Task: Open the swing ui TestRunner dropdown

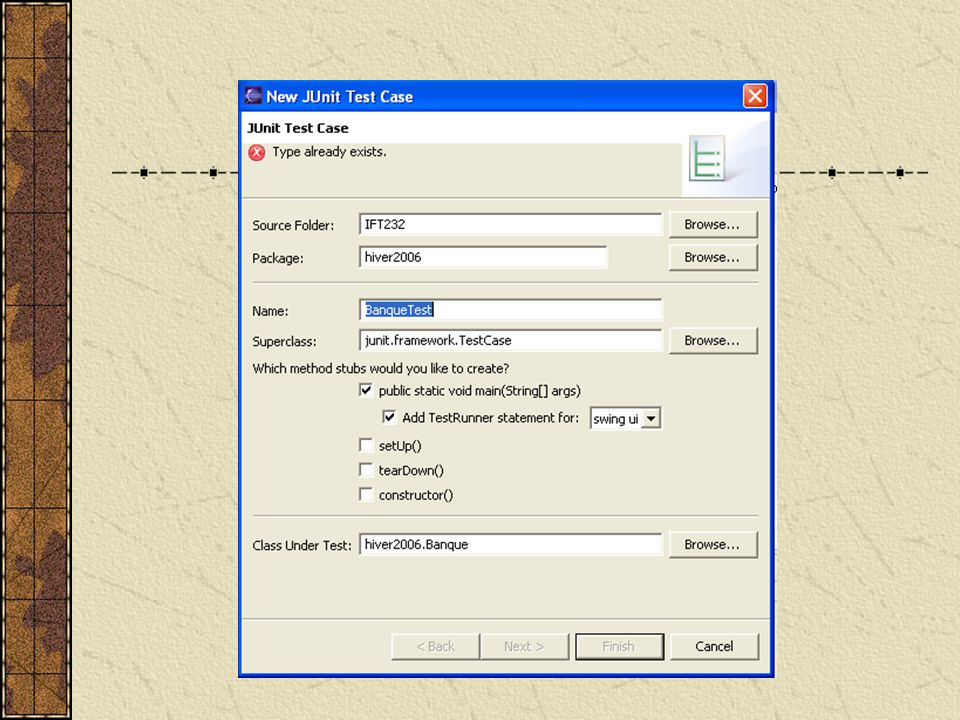Action: tap(651, 419)
